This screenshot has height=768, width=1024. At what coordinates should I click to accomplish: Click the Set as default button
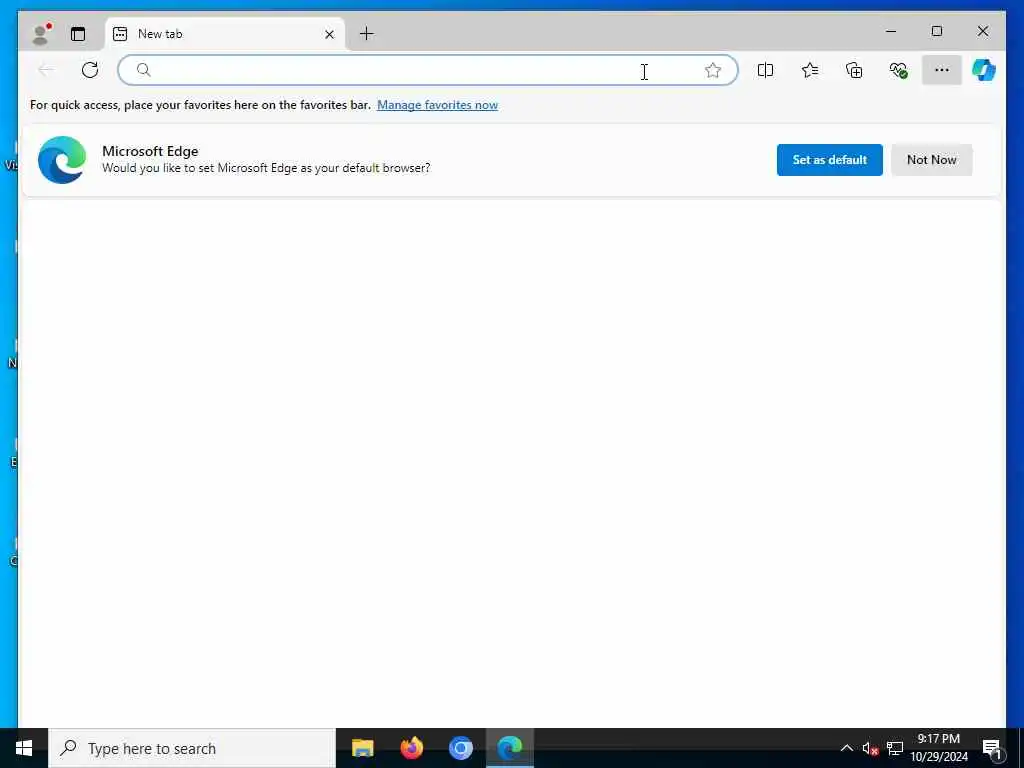click(829, 160)
